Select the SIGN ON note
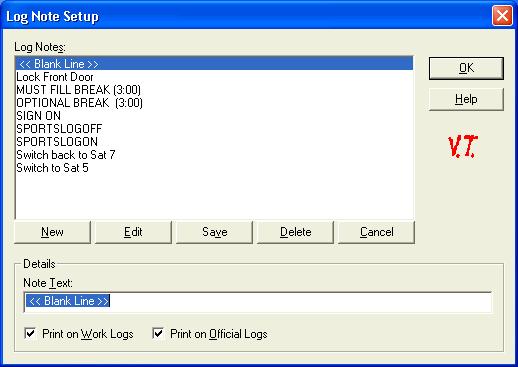Viewport: 518px width, 367px height. coord(214,116)
